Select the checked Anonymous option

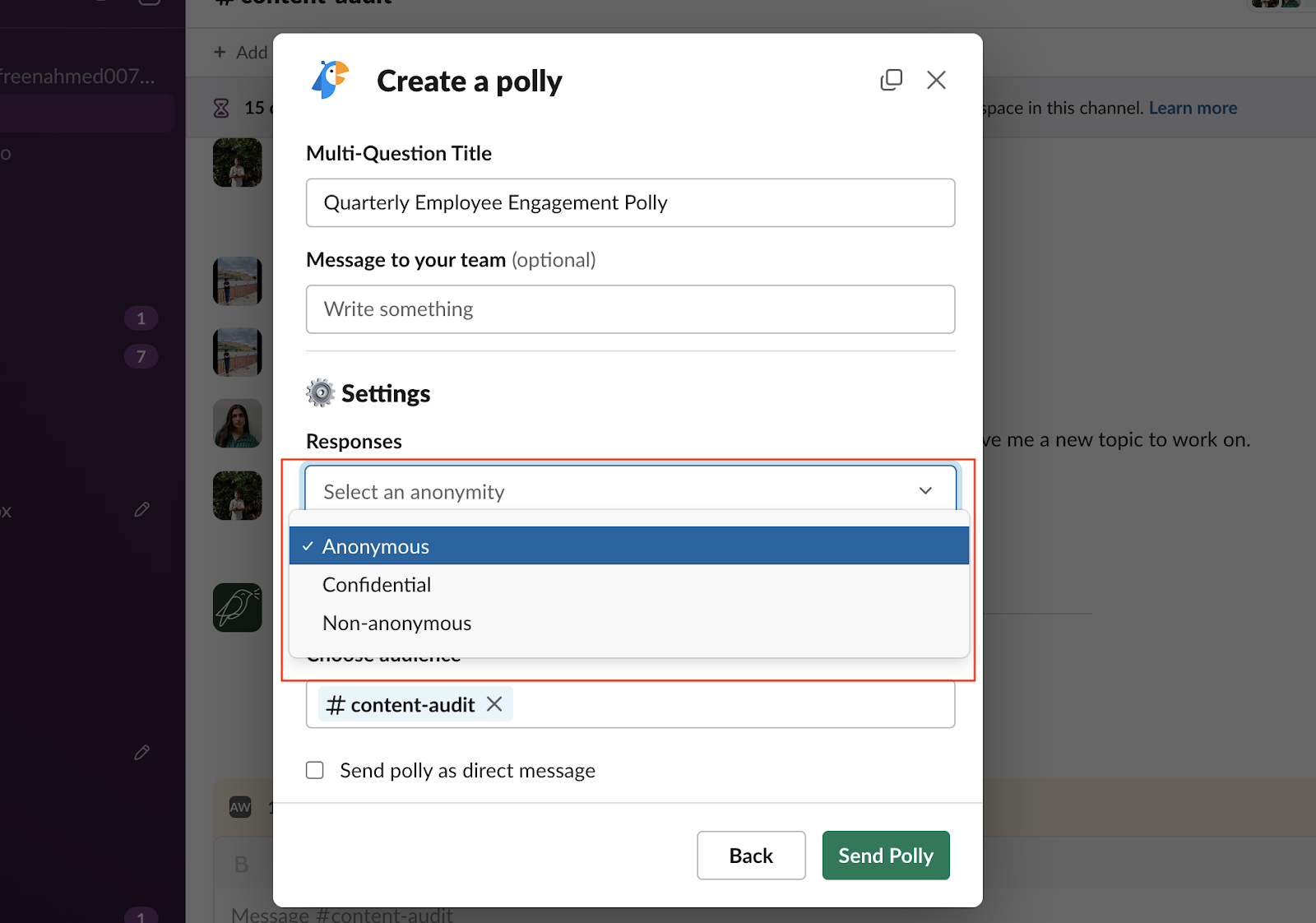[375, 545]
